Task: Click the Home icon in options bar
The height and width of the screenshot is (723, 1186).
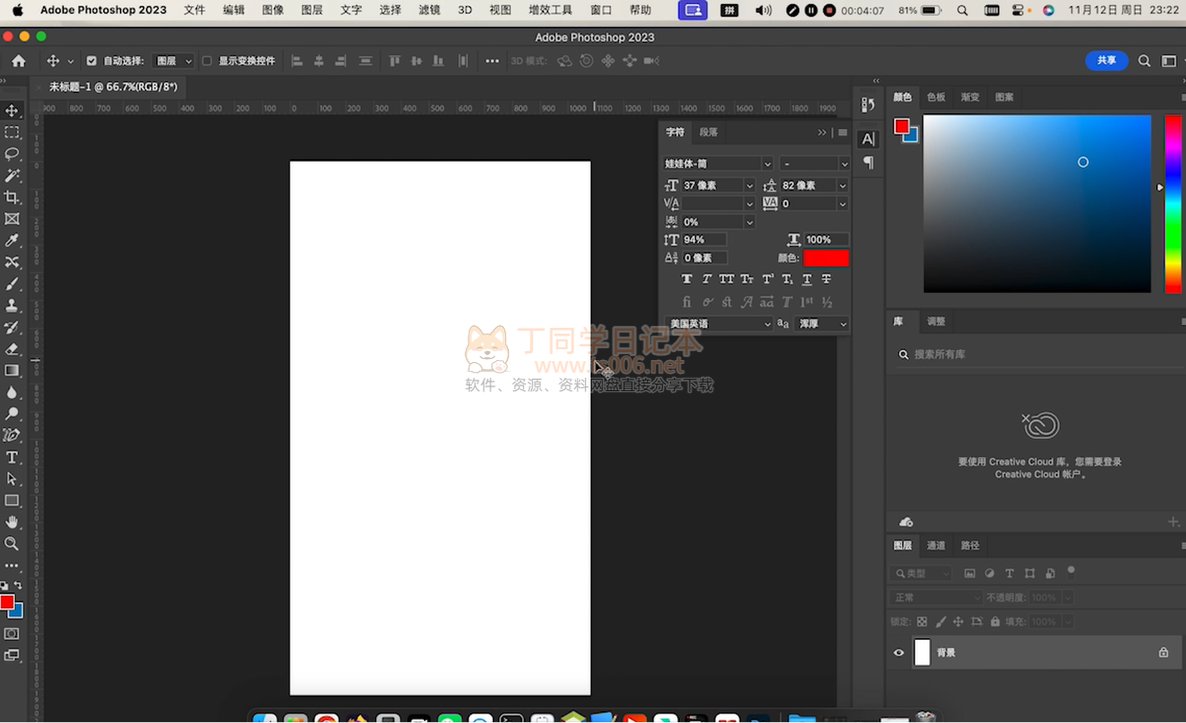Action: pyautogui.click(x=19, y=61)
